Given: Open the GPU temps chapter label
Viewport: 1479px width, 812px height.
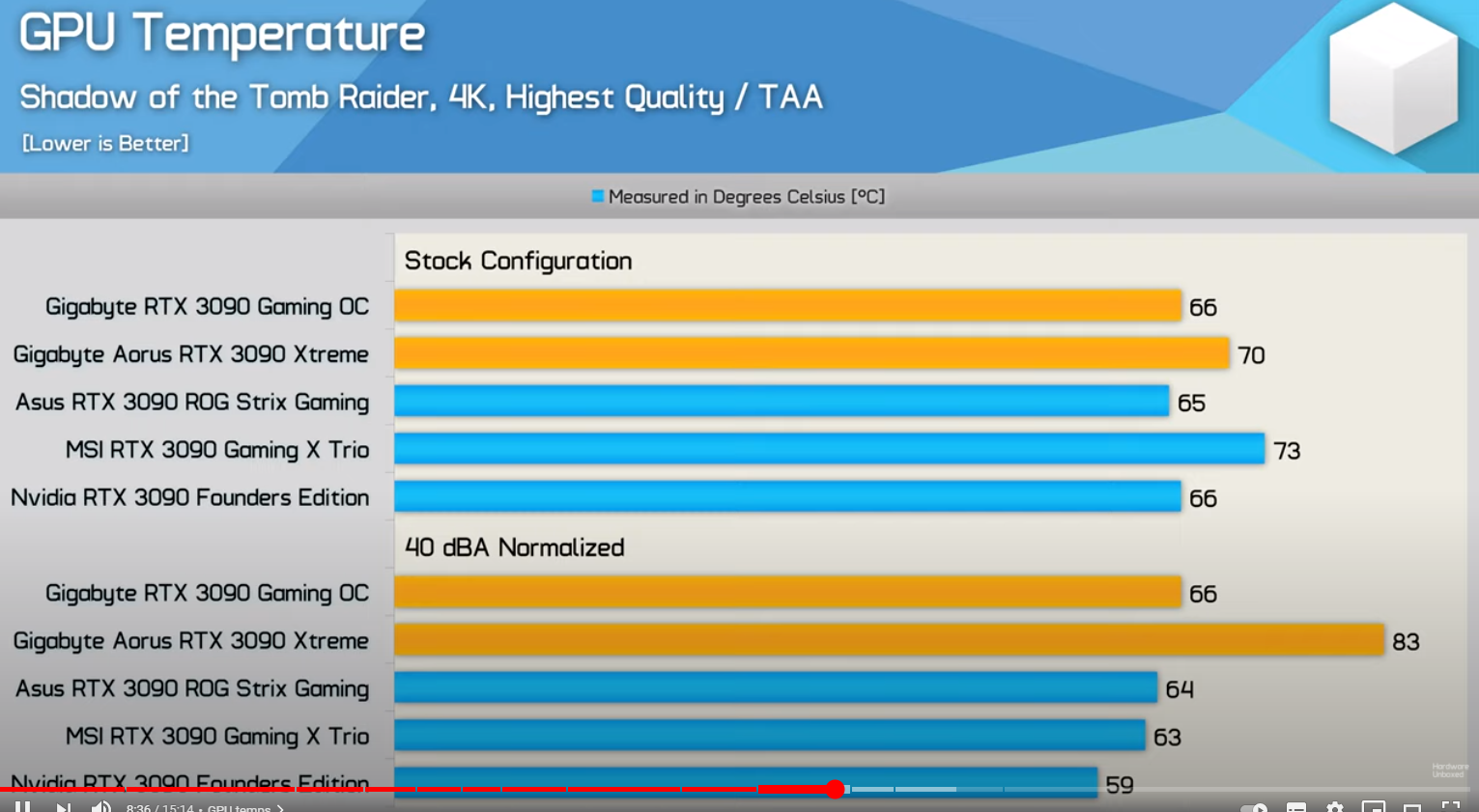Looking at the screenshot, I should (239, 808).
